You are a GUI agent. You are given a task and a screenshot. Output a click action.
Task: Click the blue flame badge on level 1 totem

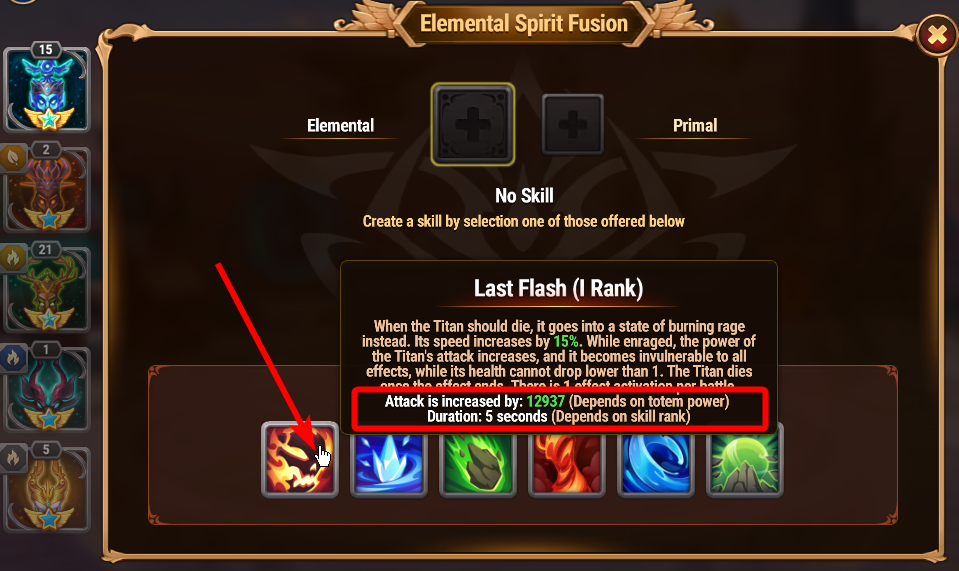13,358
